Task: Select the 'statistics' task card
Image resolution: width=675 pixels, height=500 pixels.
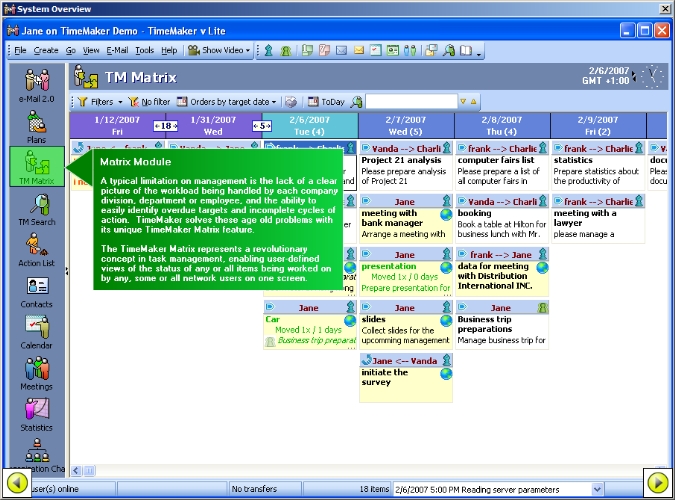Action: 598,166
